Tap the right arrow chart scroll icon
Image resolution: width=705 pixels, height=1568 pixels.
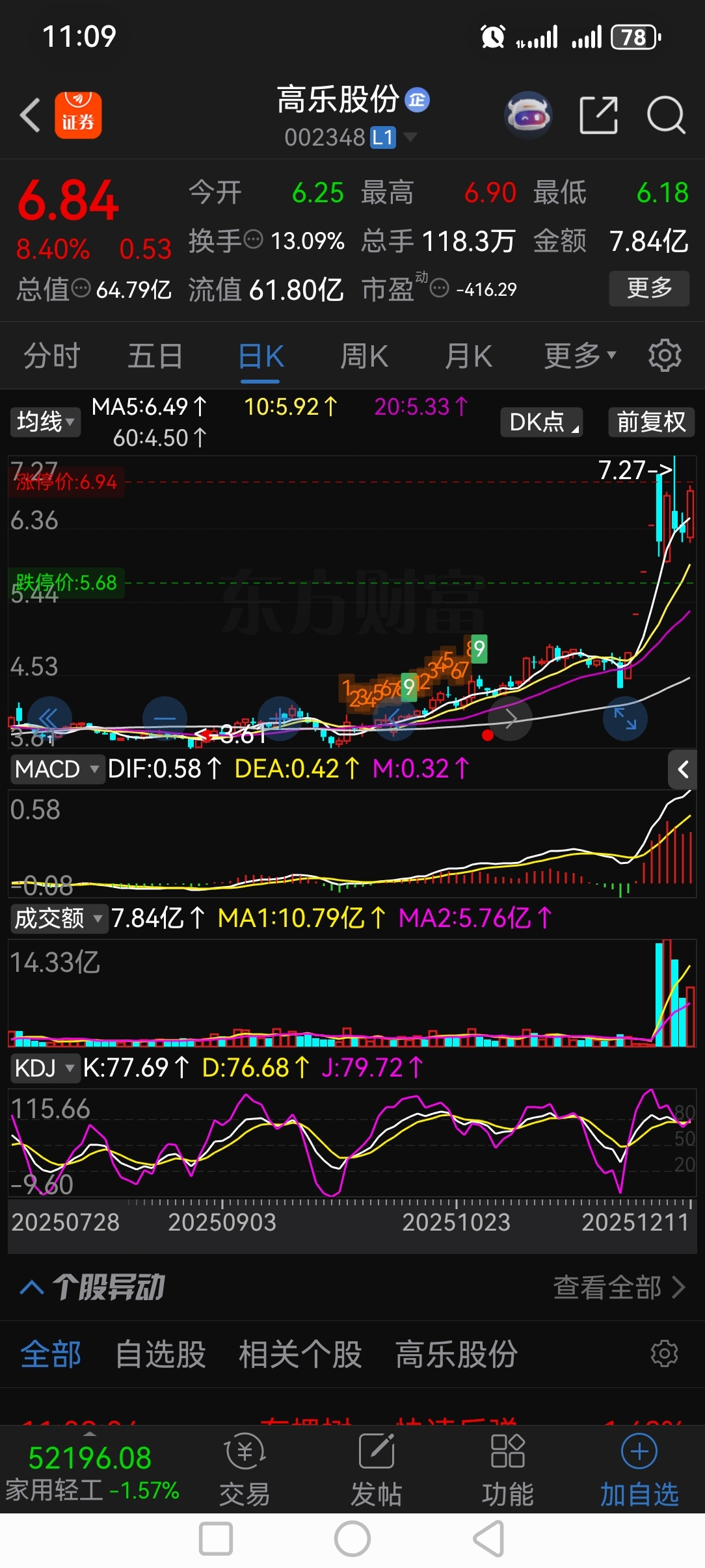click(511, 718)
